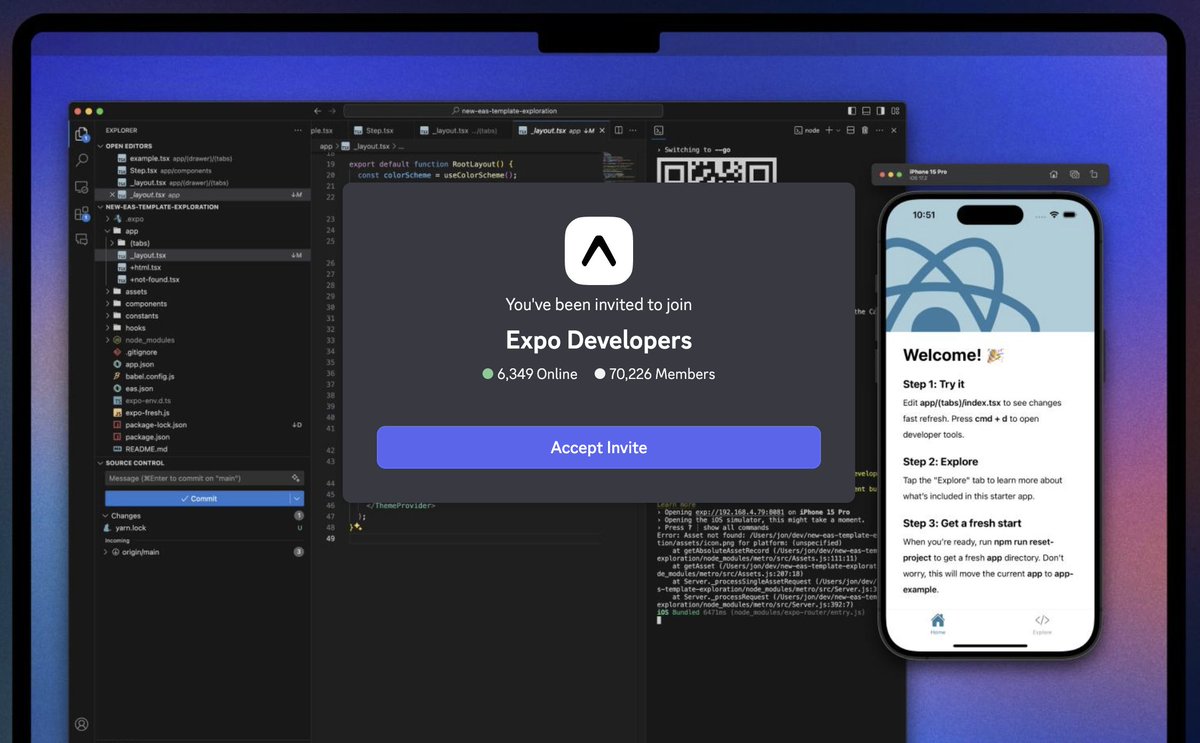The height and width of the screenshot is (743, 1200).
Task: Tap the Home tab in the iPhone app
Action: pos(937,624)
